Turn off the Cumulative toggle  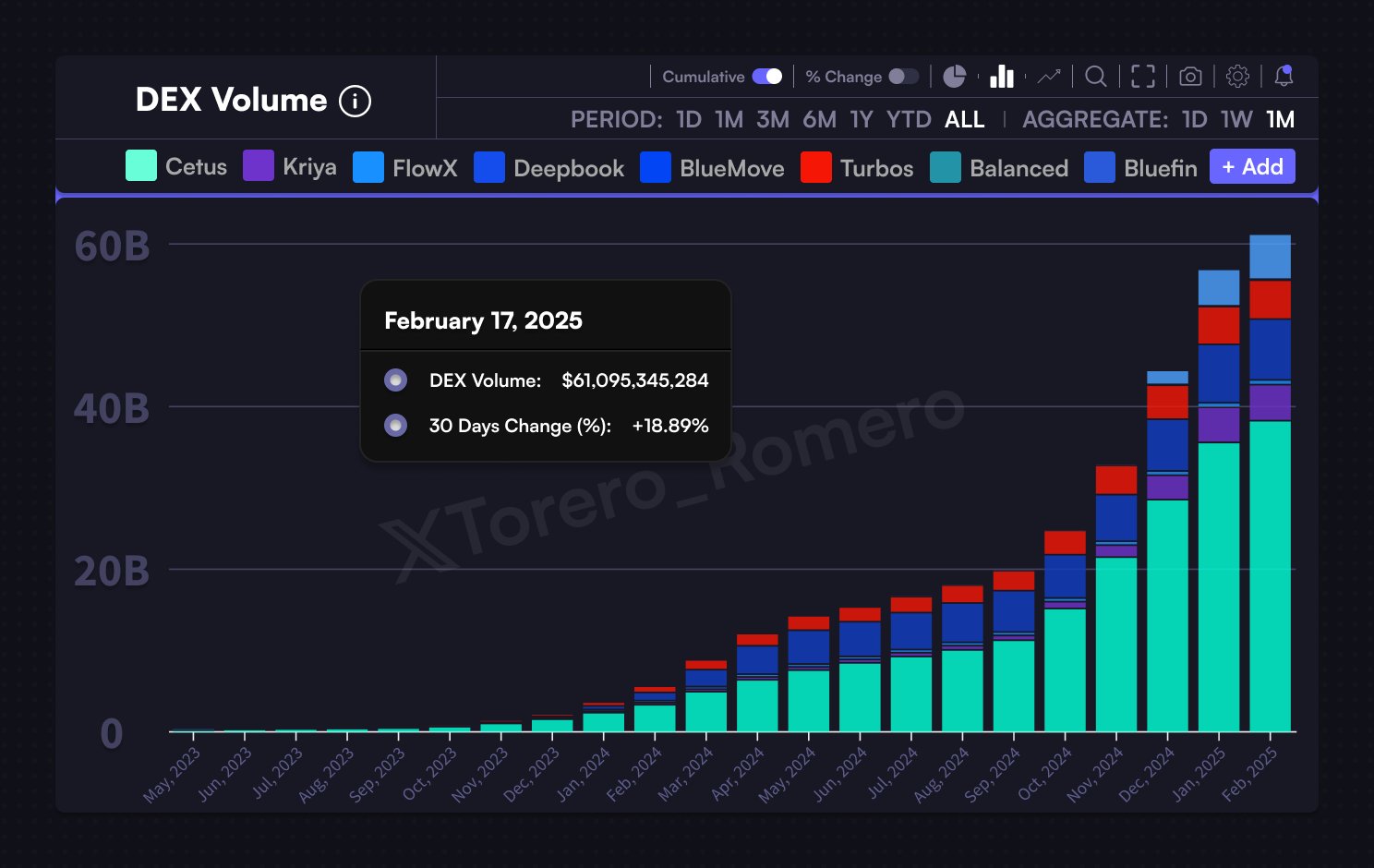(x=766, y=77)
